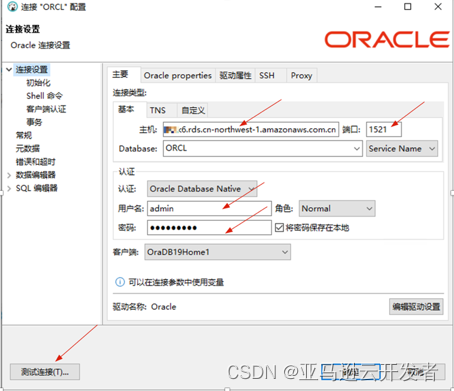Click the 编辑驱动设置 button
The height and width of the screenshot is (391, 454).
[416, 306]
